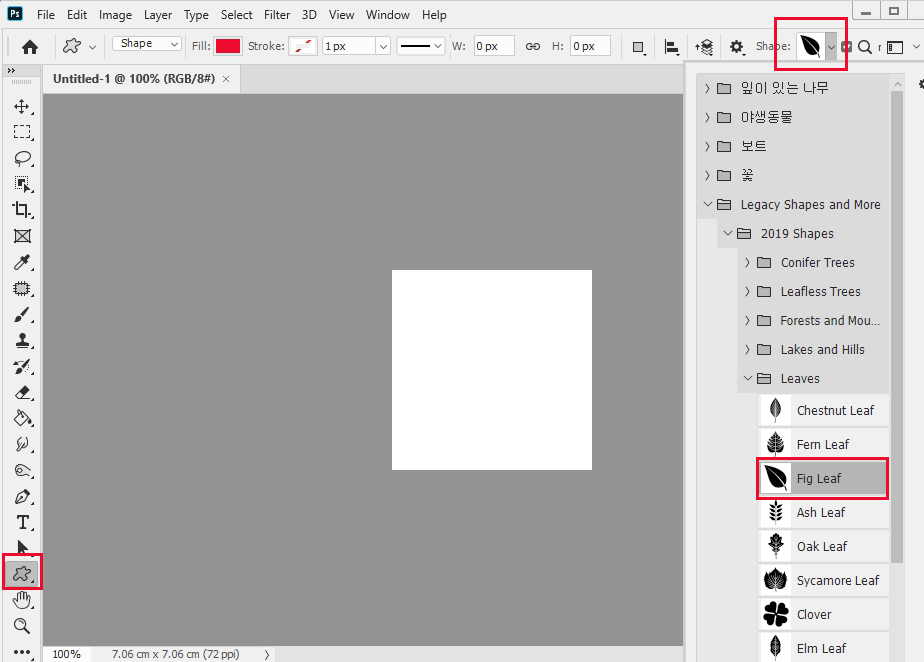This screenshot has height=662, width=924.
Task: Open the Edit Toolbar three-dots menu
Action: (22, 651)
